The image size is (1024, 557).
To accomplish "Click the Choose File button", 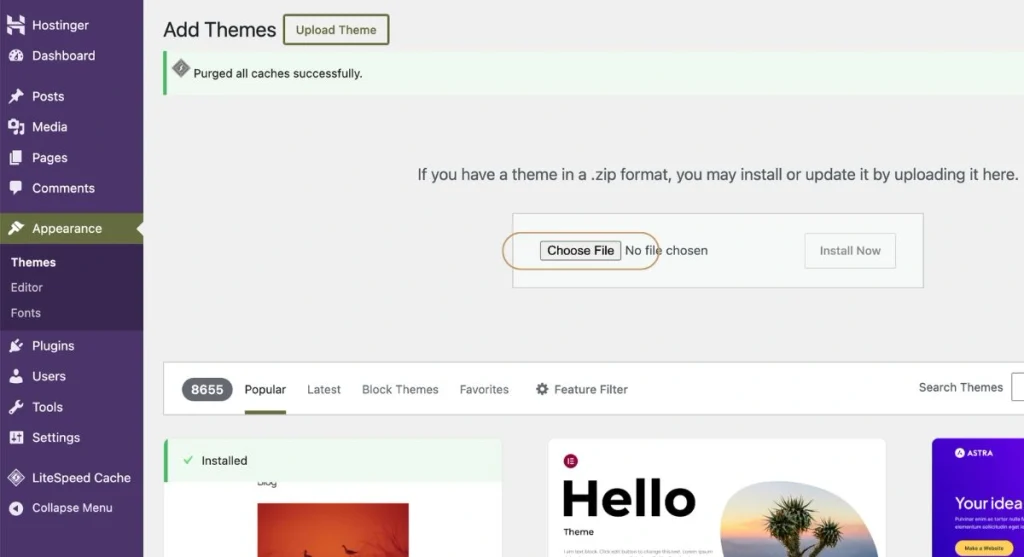I will coord(580,250).
